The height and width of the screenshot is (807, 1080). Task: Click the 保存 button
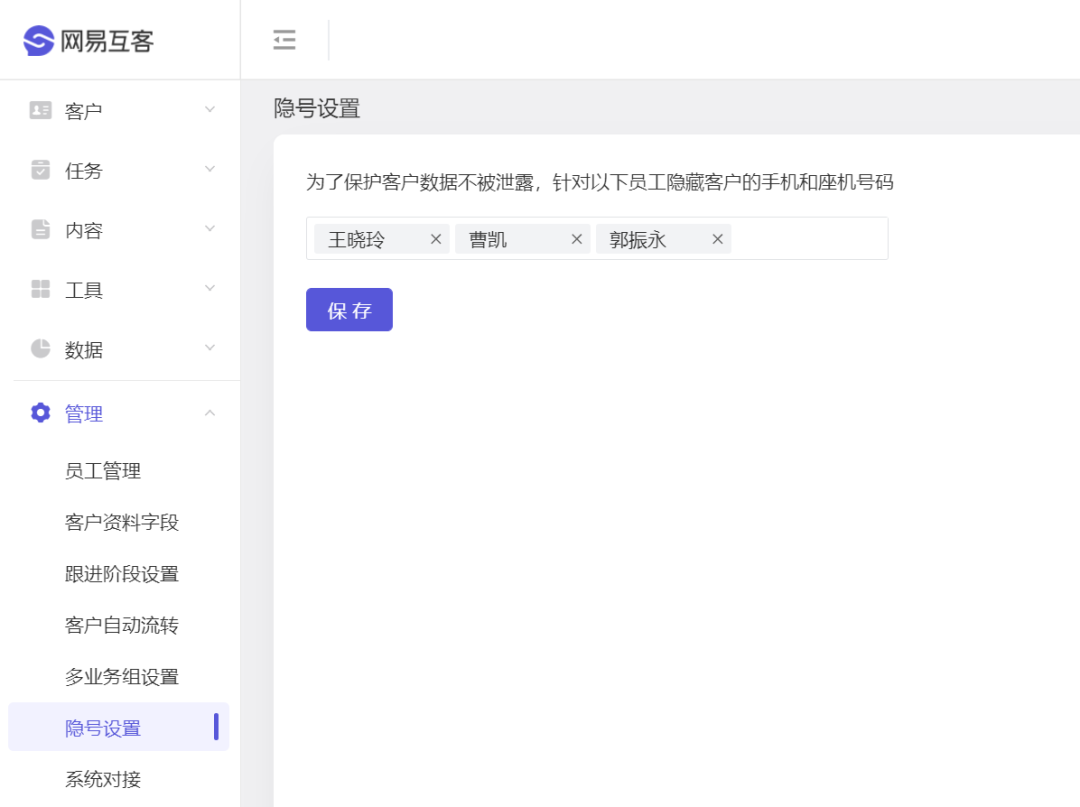[x=349, y=310]
